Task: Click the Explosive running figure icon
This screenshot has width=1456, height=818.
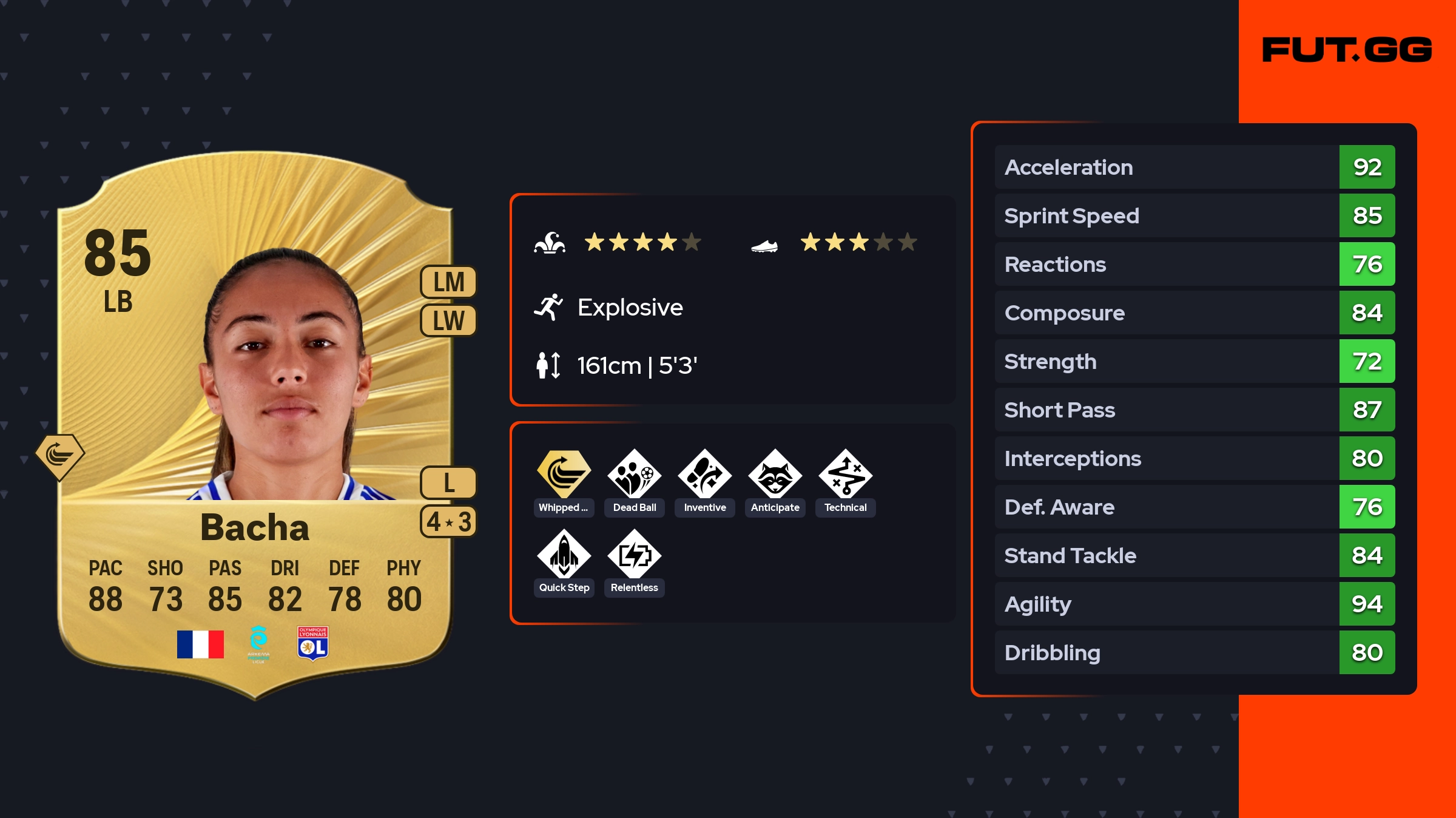Action: coord(548,307)
